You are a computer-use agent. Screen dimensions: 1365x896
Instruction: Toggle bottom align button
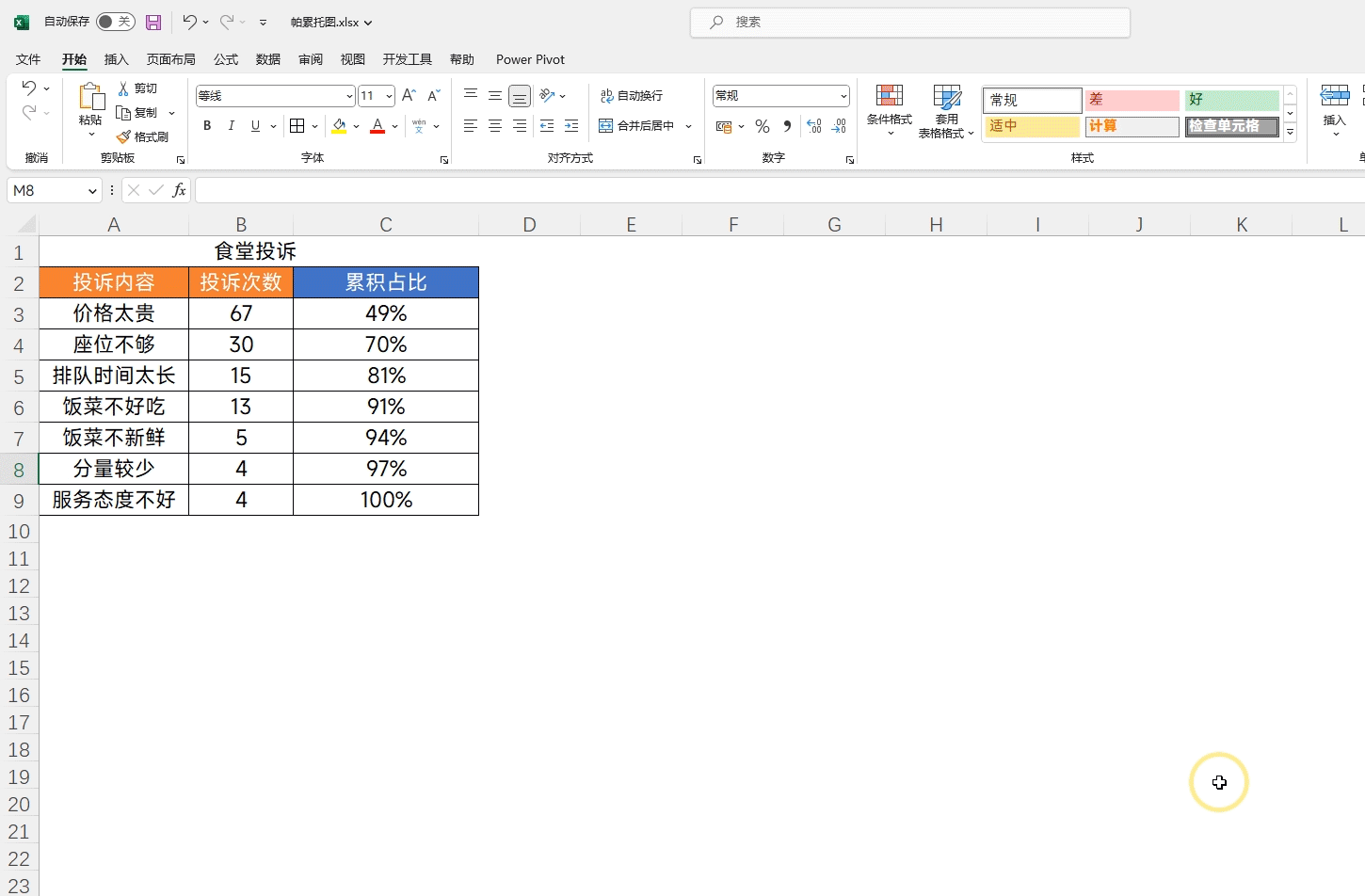(x=520, y=96)
